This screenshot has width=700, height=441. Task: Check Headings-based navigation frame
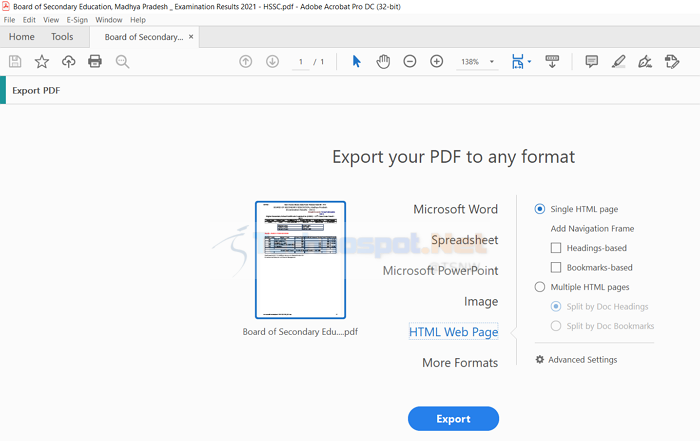556,248
